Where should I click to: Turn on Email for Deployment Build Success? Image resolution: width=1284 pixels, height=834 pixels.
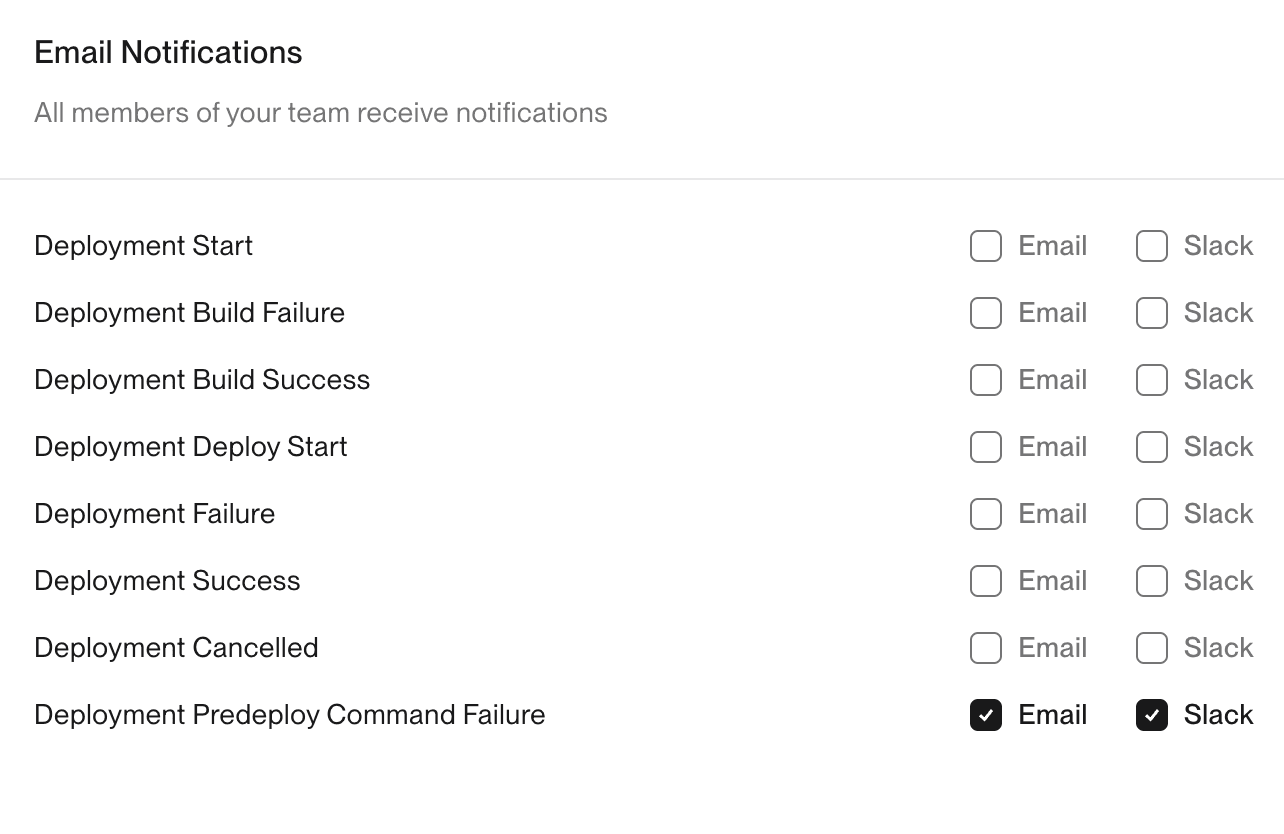click(x=986, y=380)
